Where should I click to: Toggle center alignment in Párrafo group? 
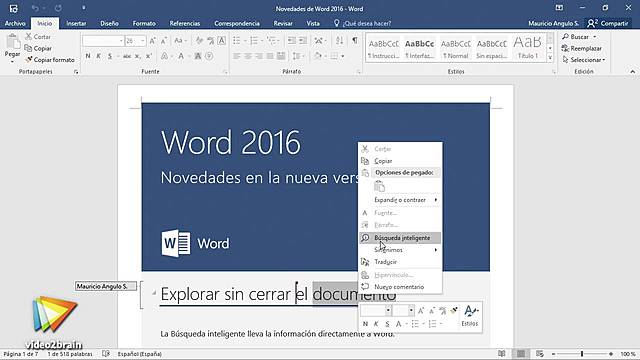[x=248, y=56]
